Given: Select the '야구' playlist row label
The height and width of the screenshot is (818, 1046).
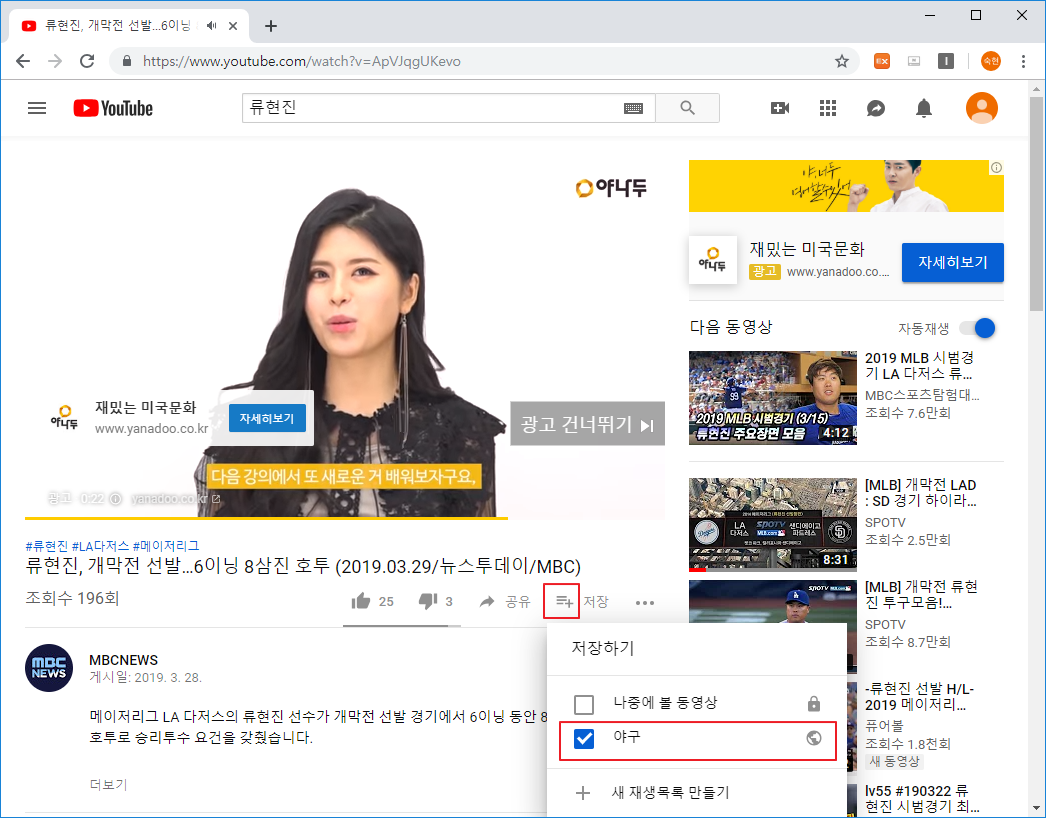Looking at the screenshot, I should click(x=626, y=737).
